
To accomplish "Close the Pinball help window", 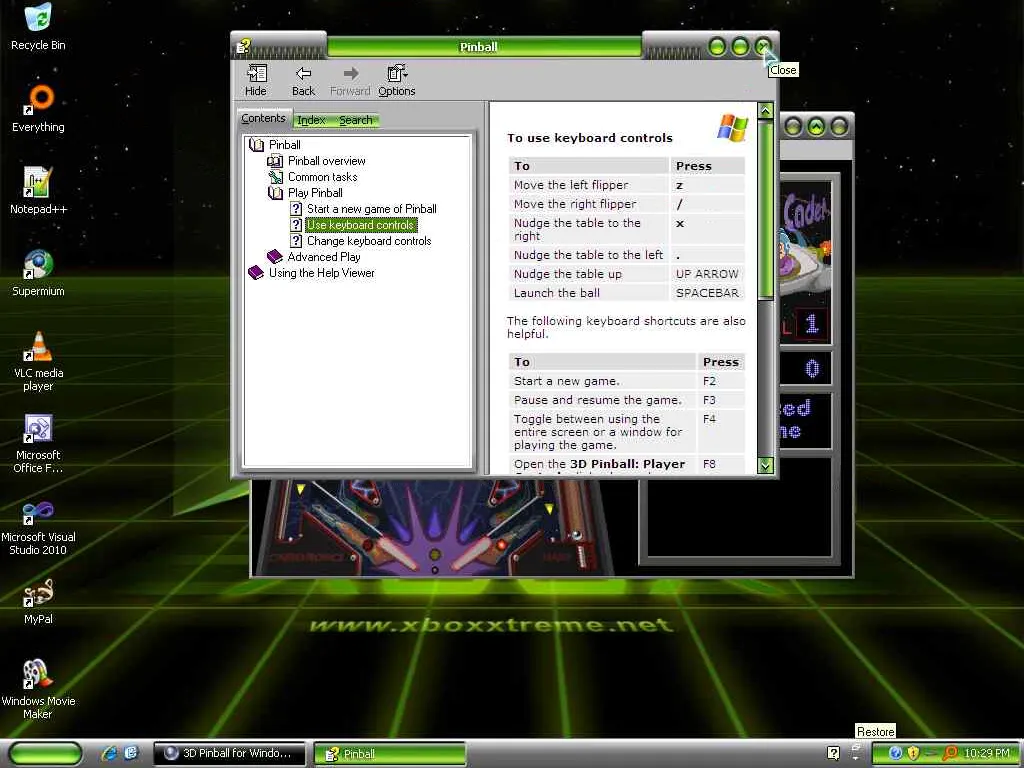I will click(763, 47).
